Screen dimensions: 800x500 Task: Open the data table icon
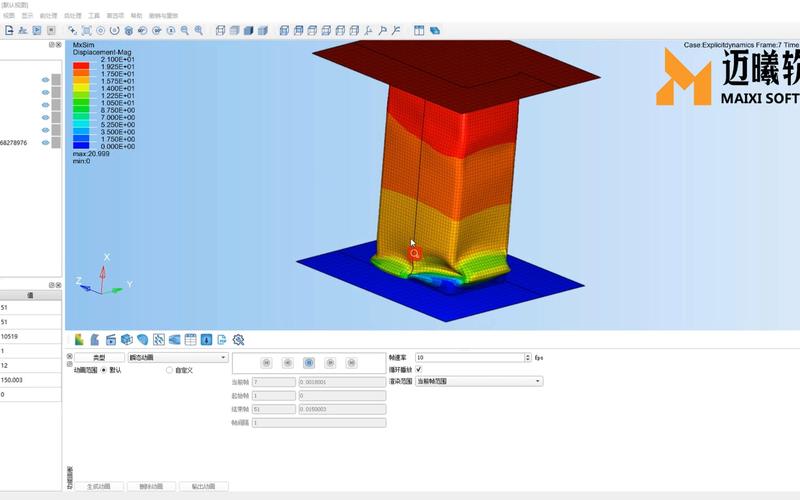(190, 339)
